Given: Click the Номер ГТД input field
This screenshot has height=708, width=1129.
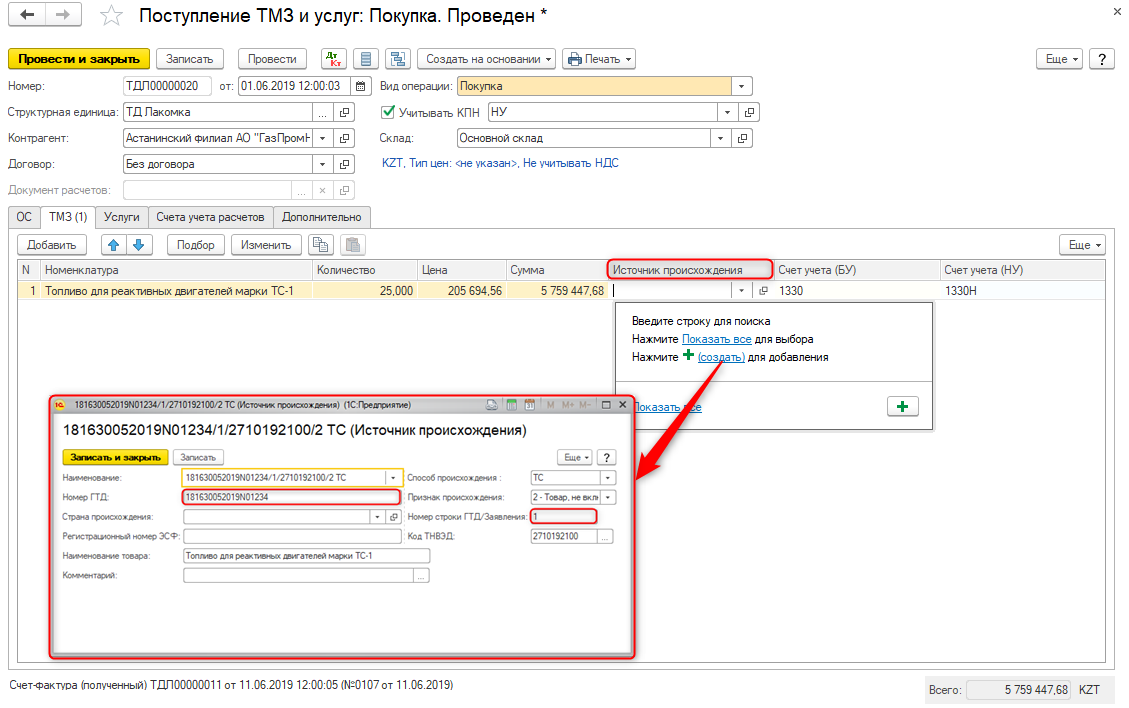Looking at the screenshot, I should point(290,497).
